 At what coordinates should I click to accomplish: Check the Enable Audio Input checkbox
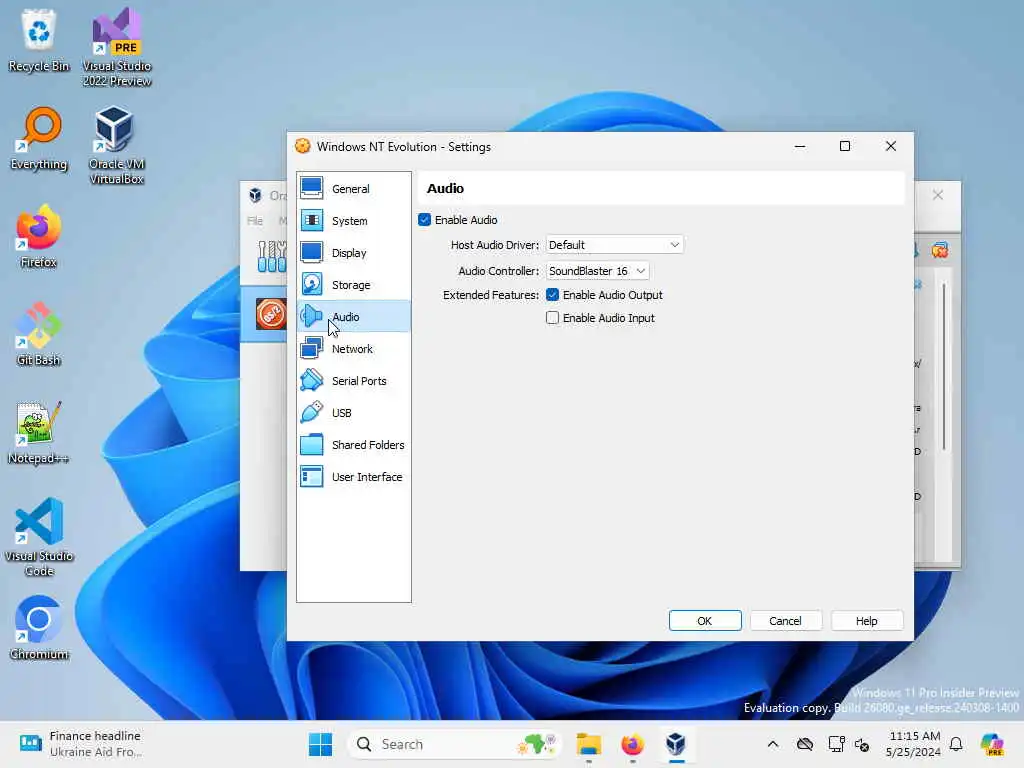[x=552, y=318]
